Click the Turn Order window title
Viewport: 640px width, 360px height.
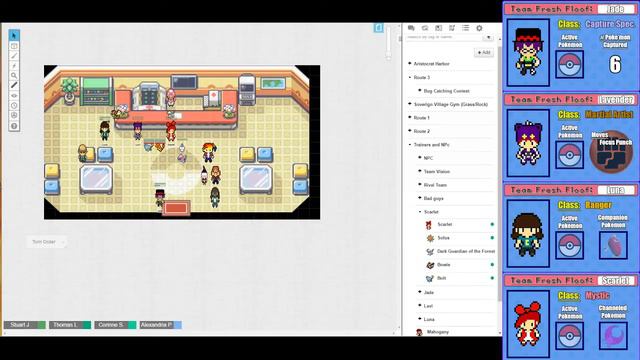[44, 242]
